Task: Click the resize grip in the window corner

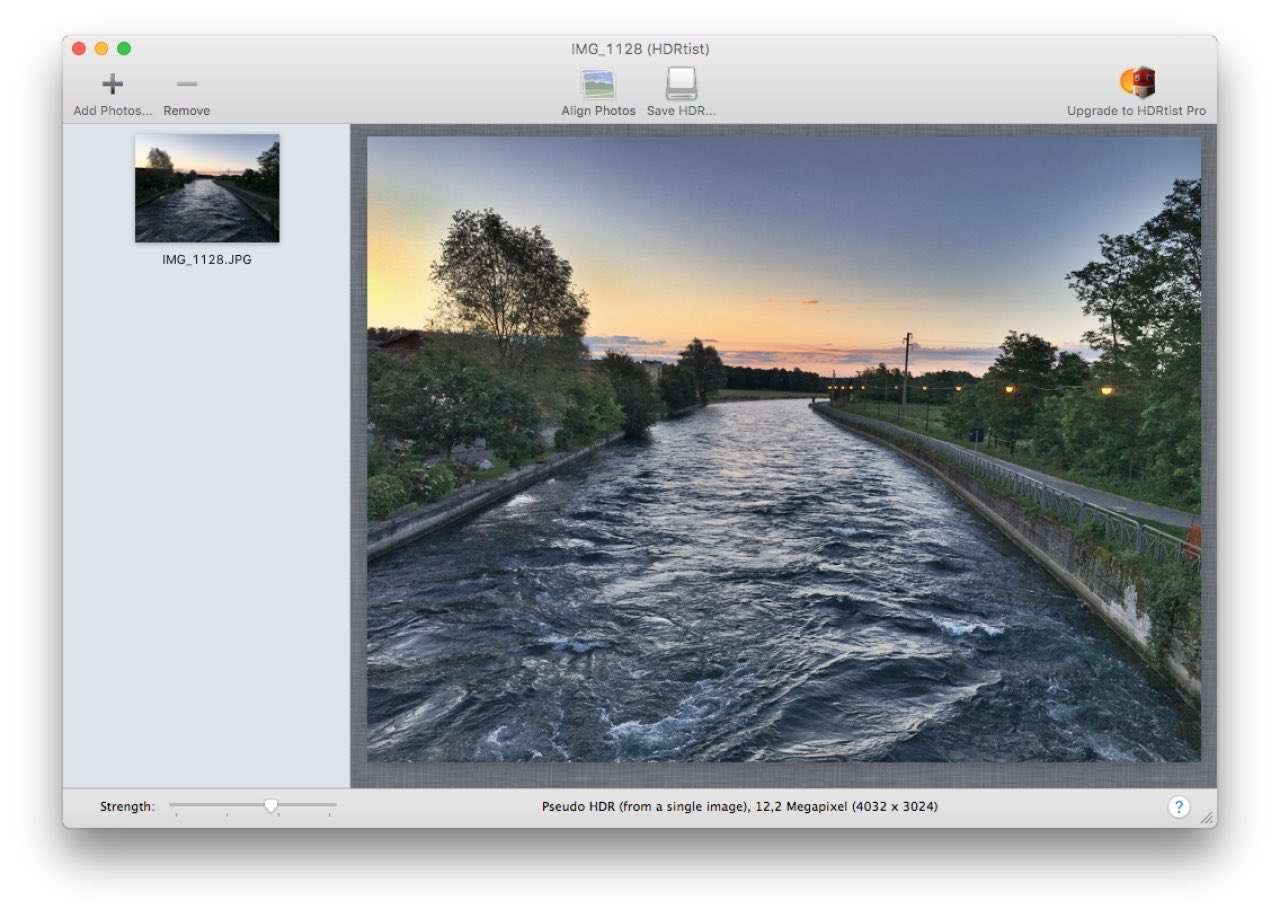Action: (1207, 818)
